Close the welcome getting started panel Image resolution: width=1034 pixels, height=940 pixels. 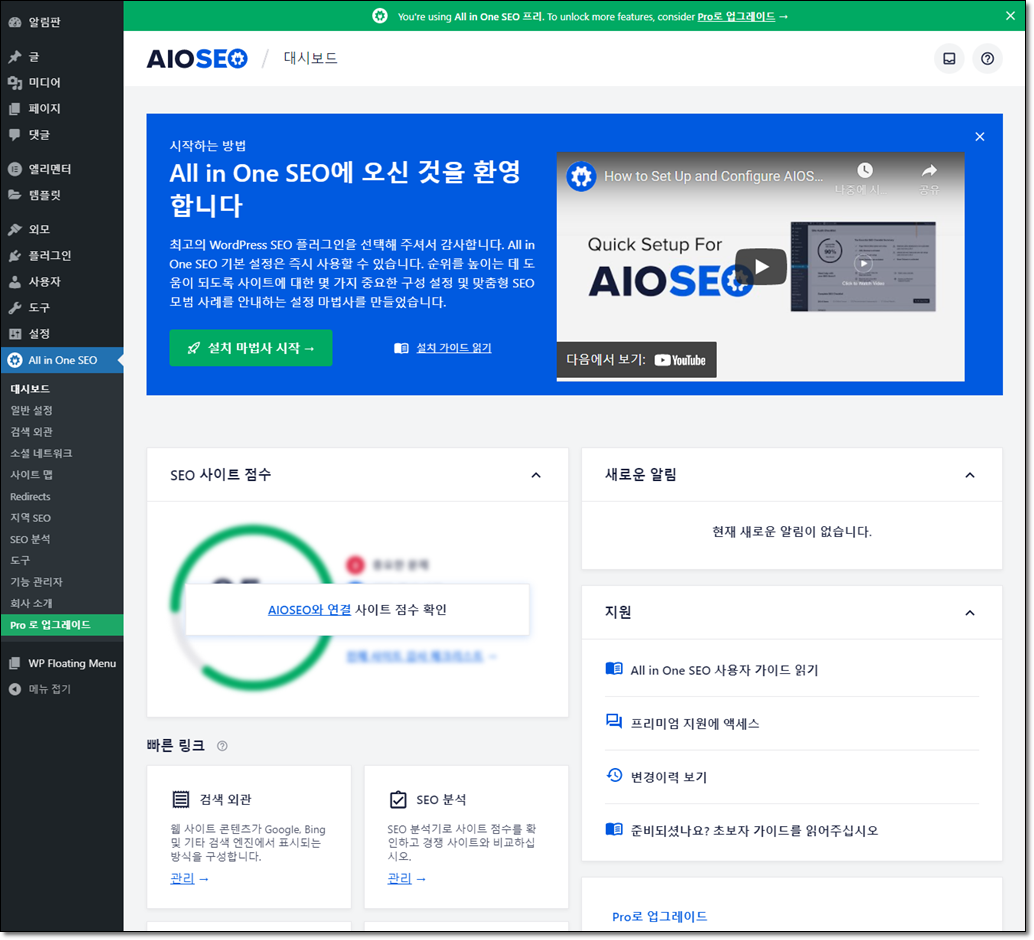click(x=979, y=137)
